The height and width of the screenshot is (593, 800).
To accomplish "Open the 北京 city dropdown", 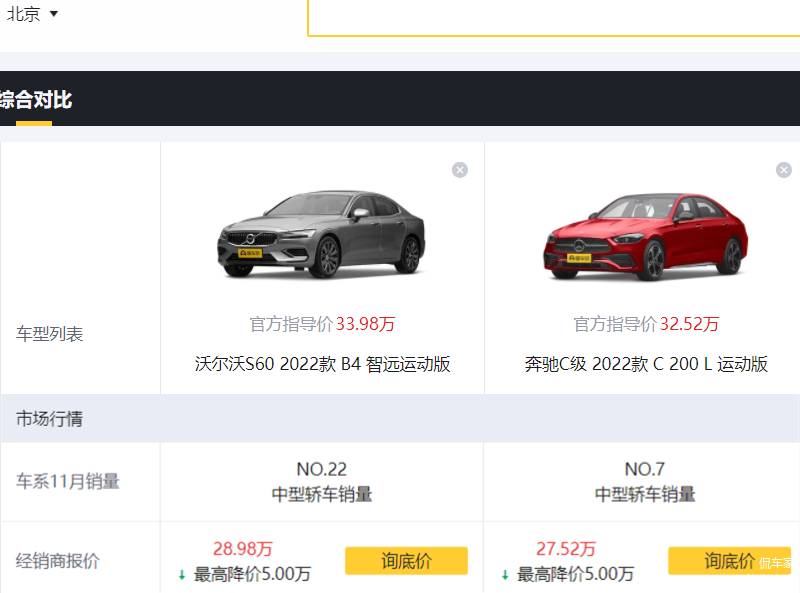I will pyautogui.click(x=33, y=14).
